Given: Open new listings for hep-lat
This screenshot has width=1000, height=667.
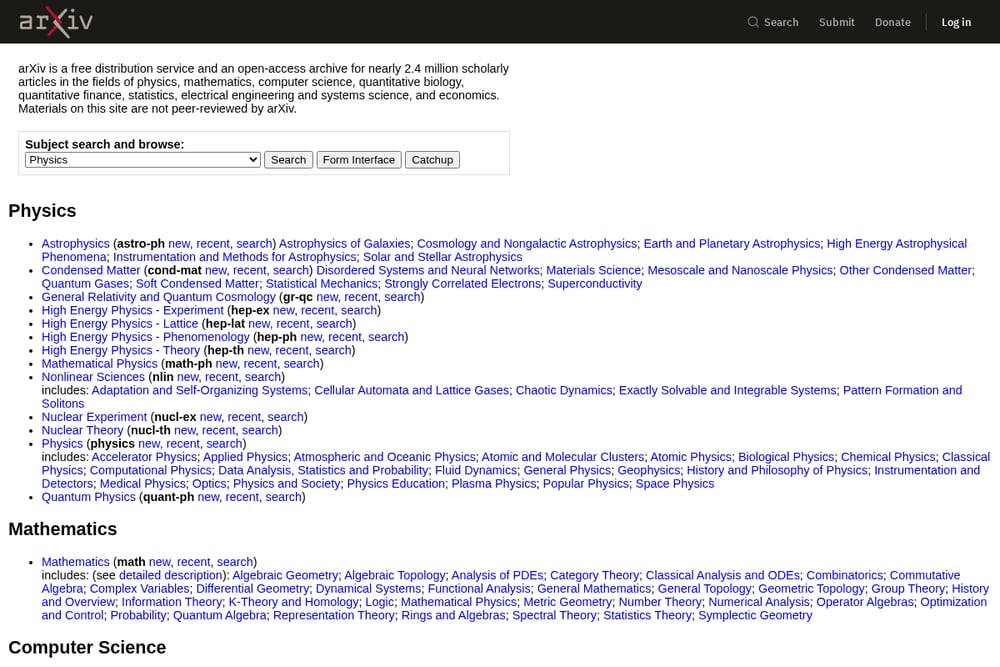Looking at the screenshot, I should click(x=259, y=324).
